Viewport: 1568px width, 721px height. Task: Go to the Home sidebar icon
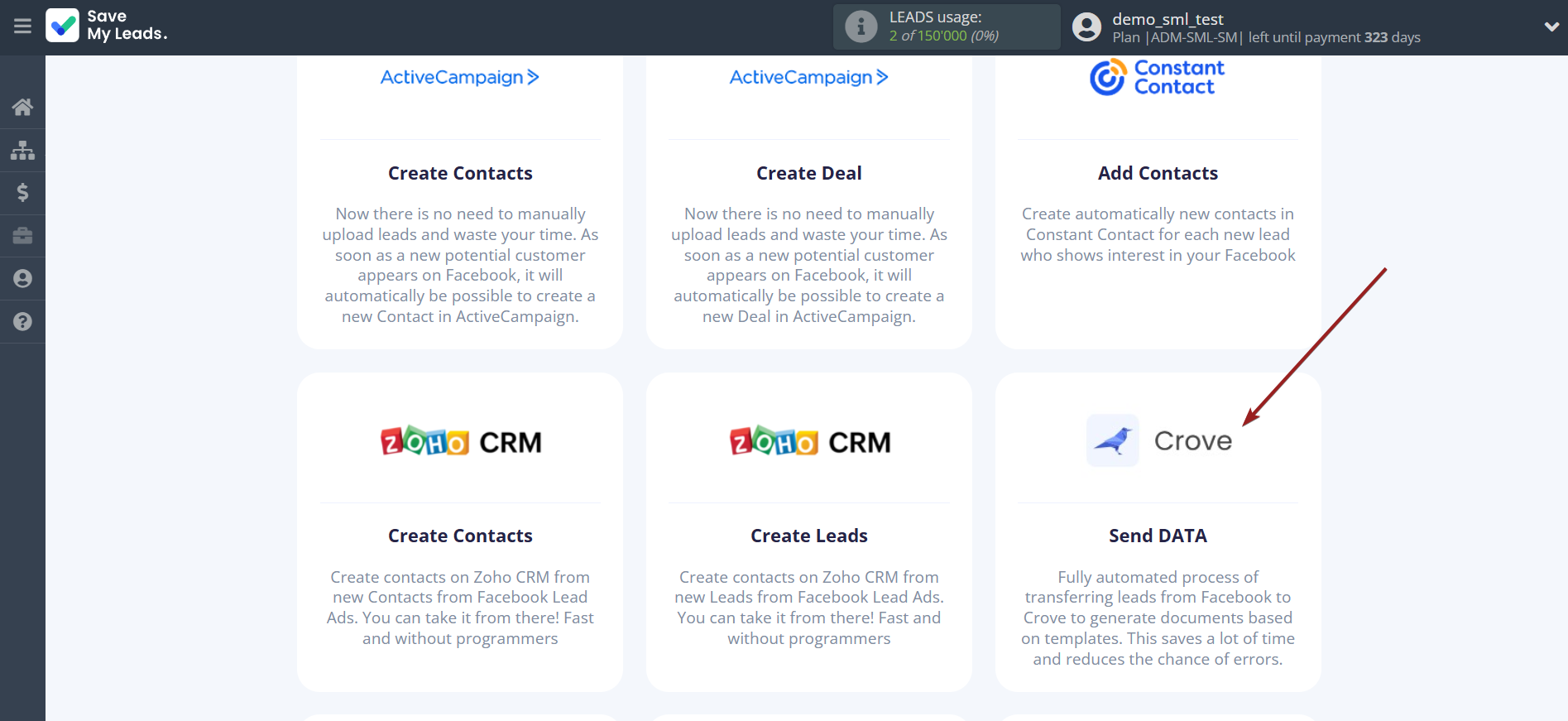pos(22,107)
